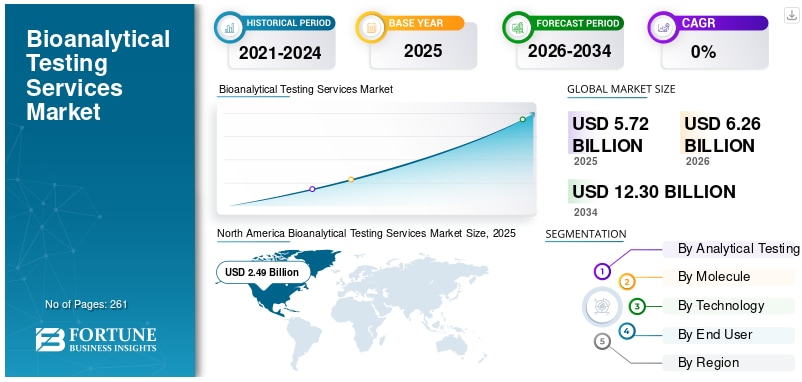Click segmentation number 2 circle
This screenshot has height=382, width=802.
pos(627,281)
